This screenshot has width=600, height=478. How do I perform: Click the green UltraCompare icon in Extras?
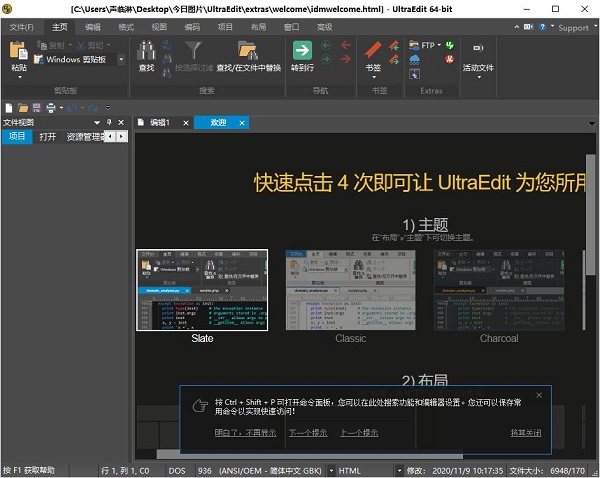(450, 46)
